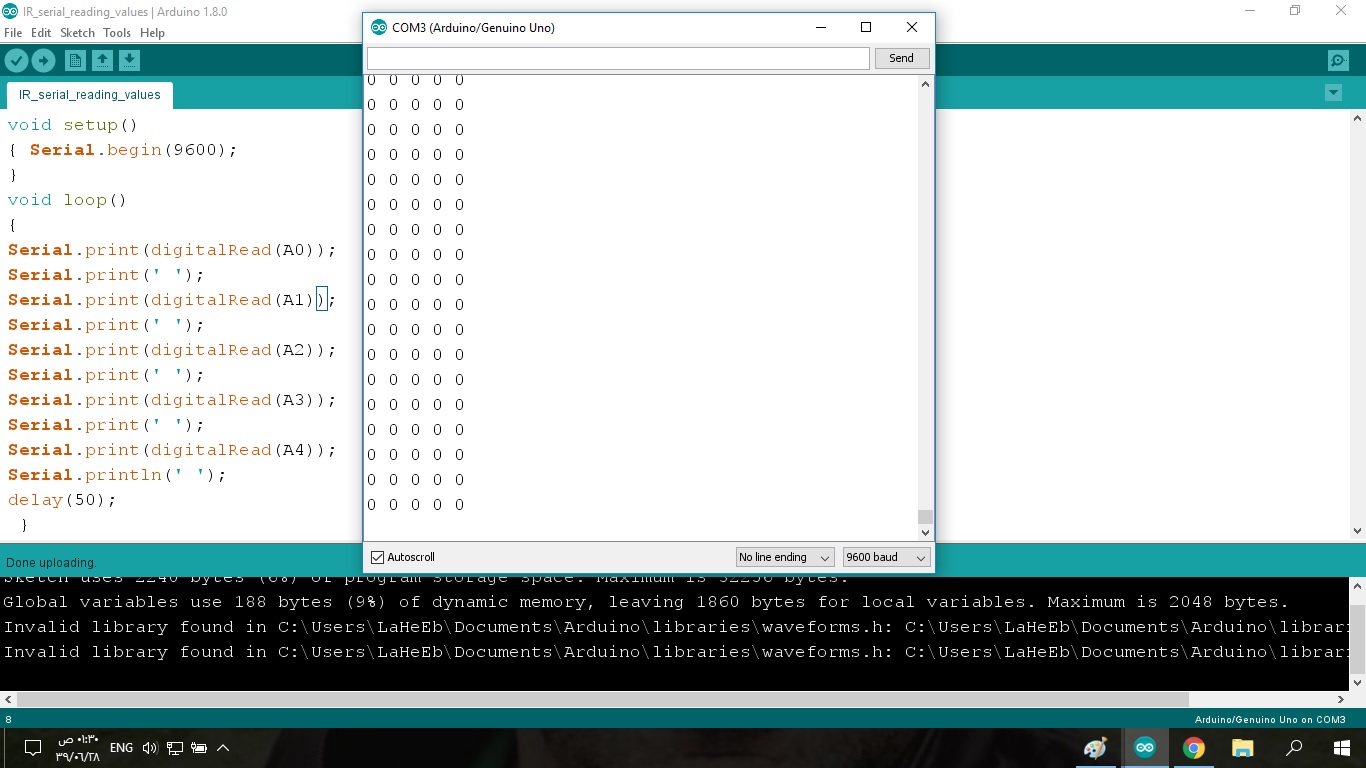Click "Serial.println(' ');" code line
This screenshot has height=768, width=1366.
click(117, 475)
